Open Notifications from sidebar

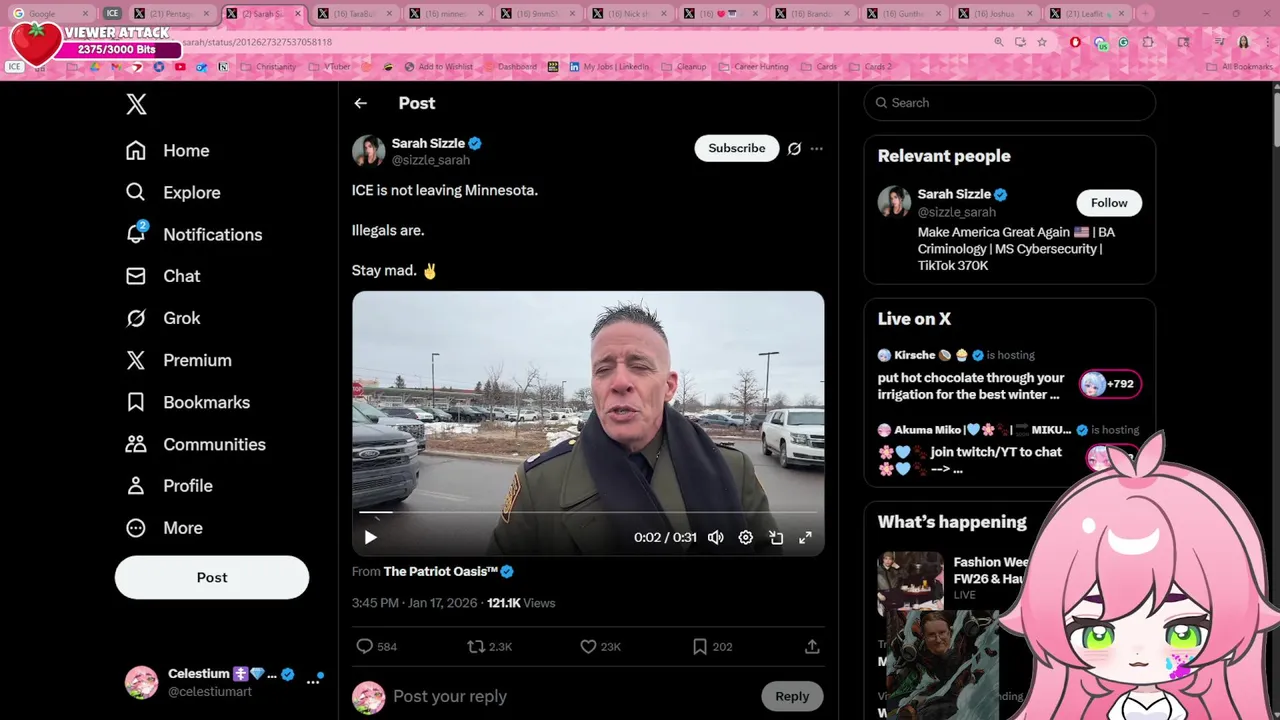coord(193,235)
